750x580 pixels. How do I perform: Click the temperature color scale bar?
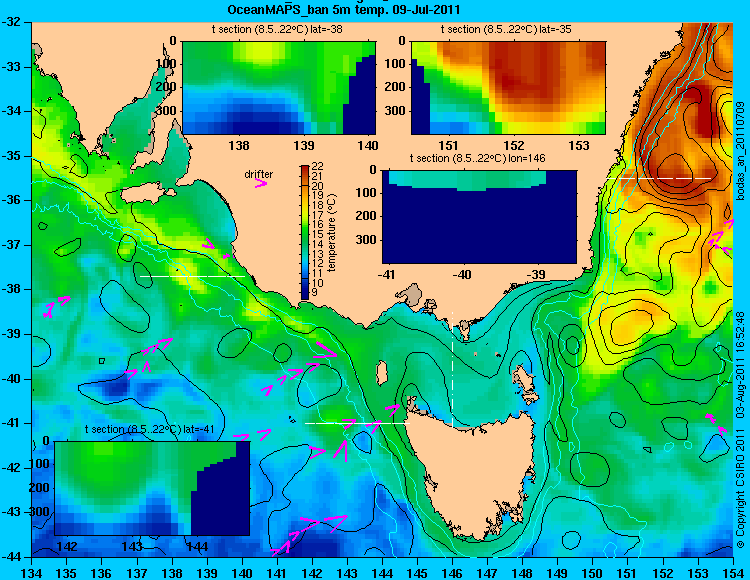tap(305, 232)
